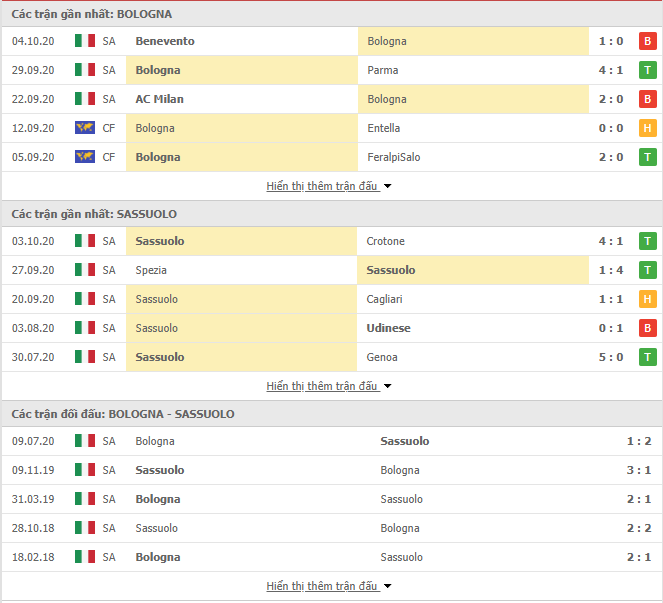Click orange H badge for Sassuolo-Cagliari match
This screenshot has width=663, height=603.
click(x=647, y=299)
